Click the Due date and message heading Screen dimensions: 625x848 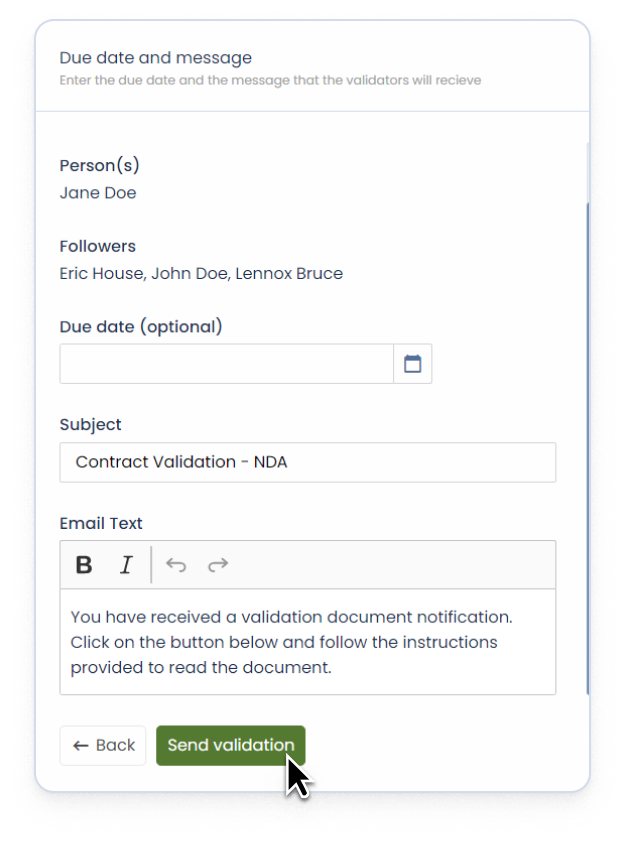click(155, 58)
